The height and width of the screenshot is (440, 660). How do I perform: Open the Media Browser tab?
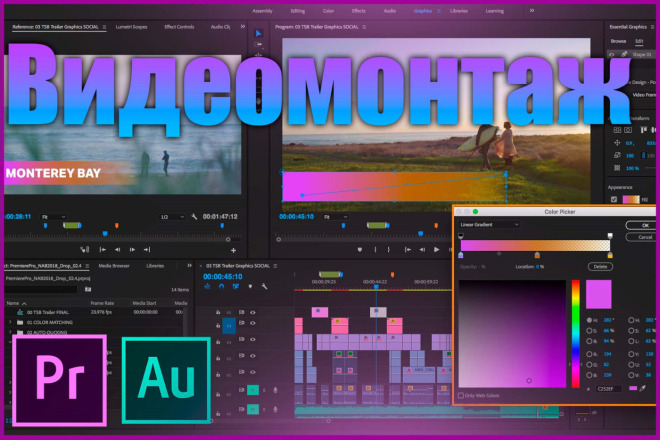coord(114,266)
